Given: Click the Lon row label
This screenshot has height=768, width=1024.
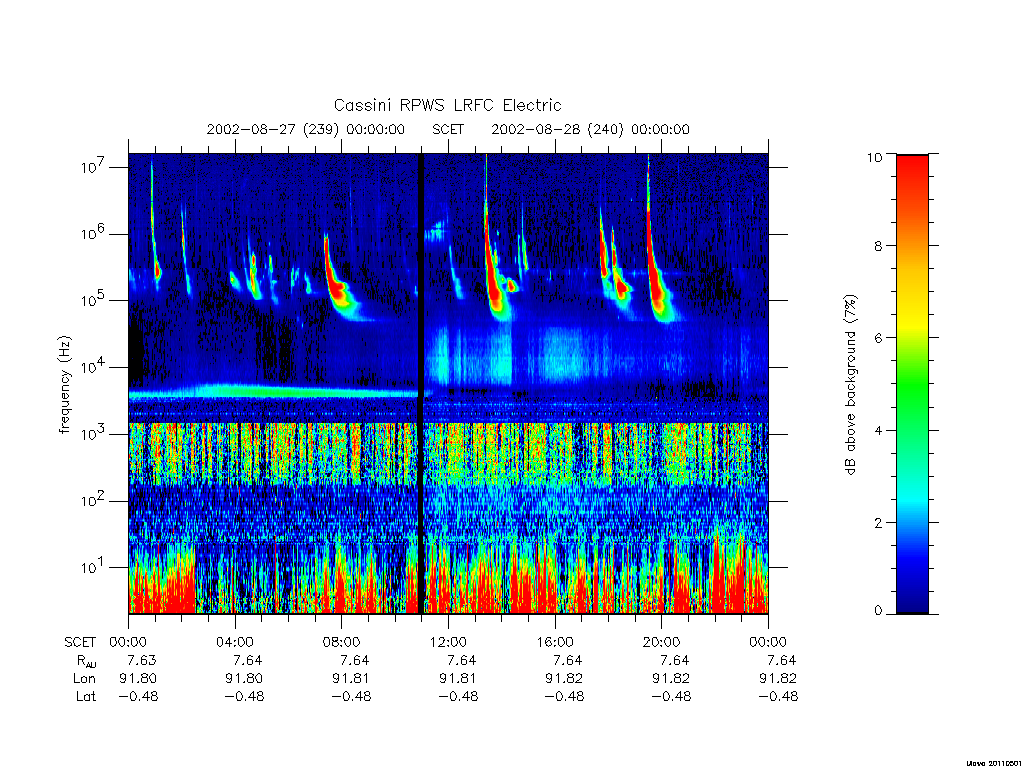Looking at the screenshot, I should click(x=84, y=679).
